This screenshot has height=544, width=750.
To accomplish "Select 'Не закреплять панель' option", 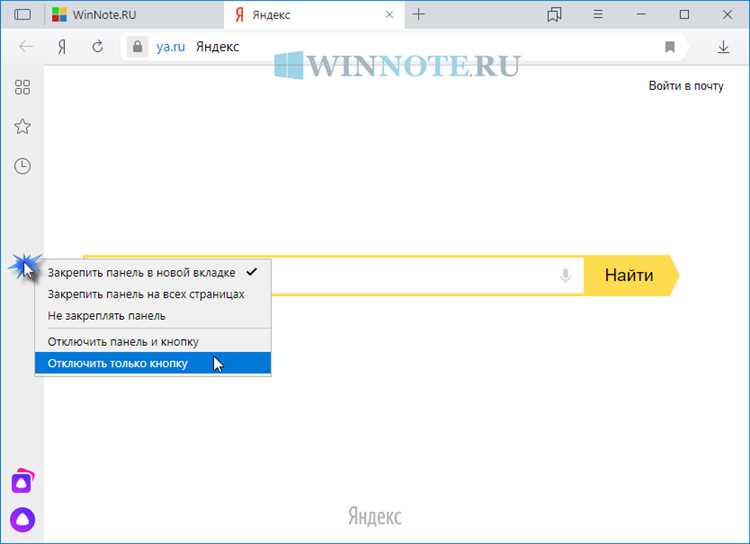I will click(107, 316).
